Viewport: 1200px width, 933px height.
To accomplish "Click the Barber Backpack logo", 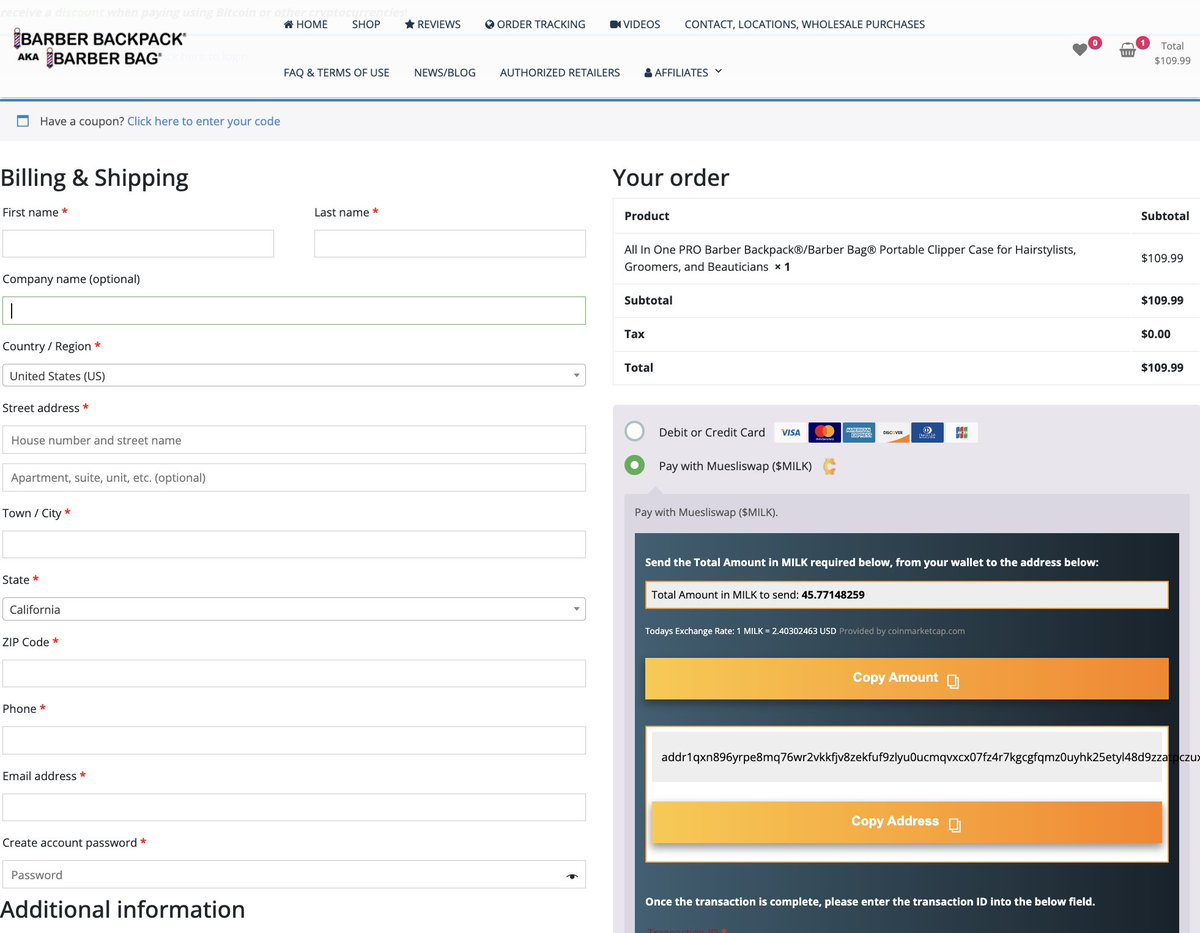I will pyautogui.click(x=100, y=48).
